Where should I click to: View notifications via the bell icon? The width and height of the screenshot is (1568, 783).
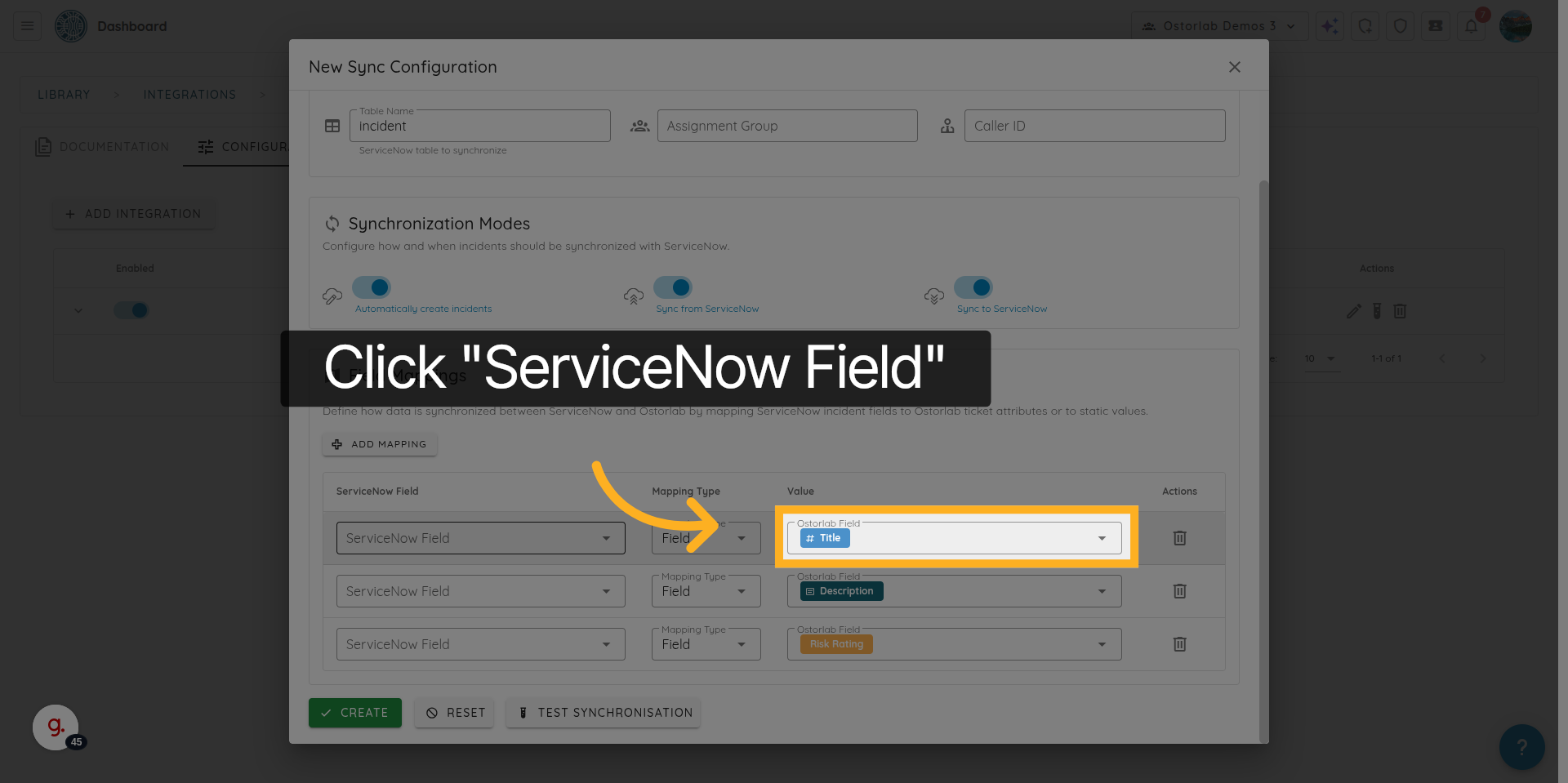pyautogui.click(x=1472, y=25)
